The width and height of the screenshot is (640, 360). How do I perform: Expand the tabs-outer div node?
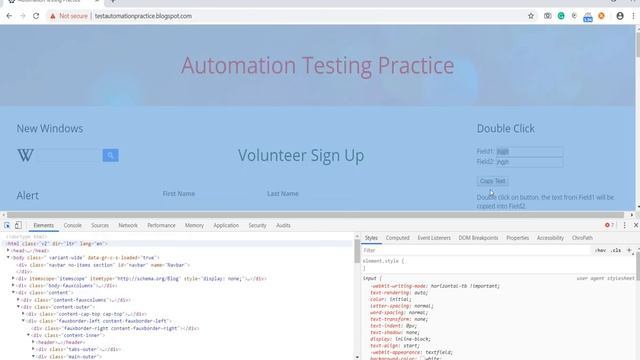pyautogui.click(x=33, y=349)
